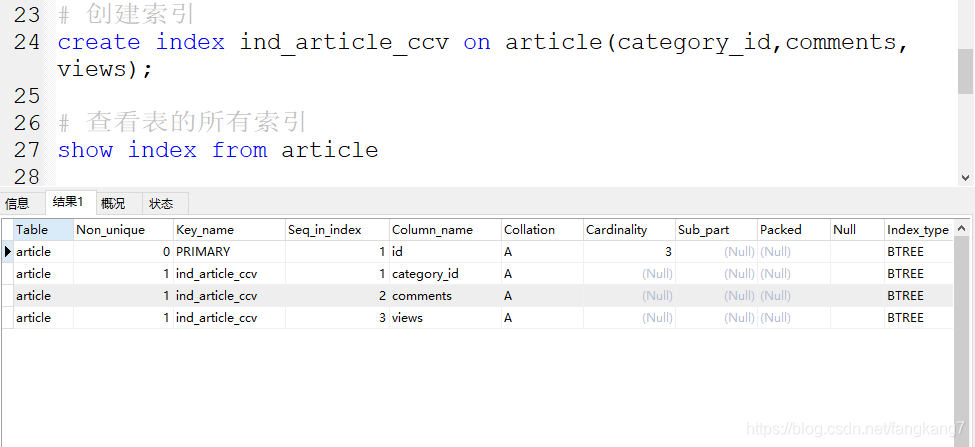Click the Cardinality column header
This screenshot has height=447, width=975.
point(629,230)
